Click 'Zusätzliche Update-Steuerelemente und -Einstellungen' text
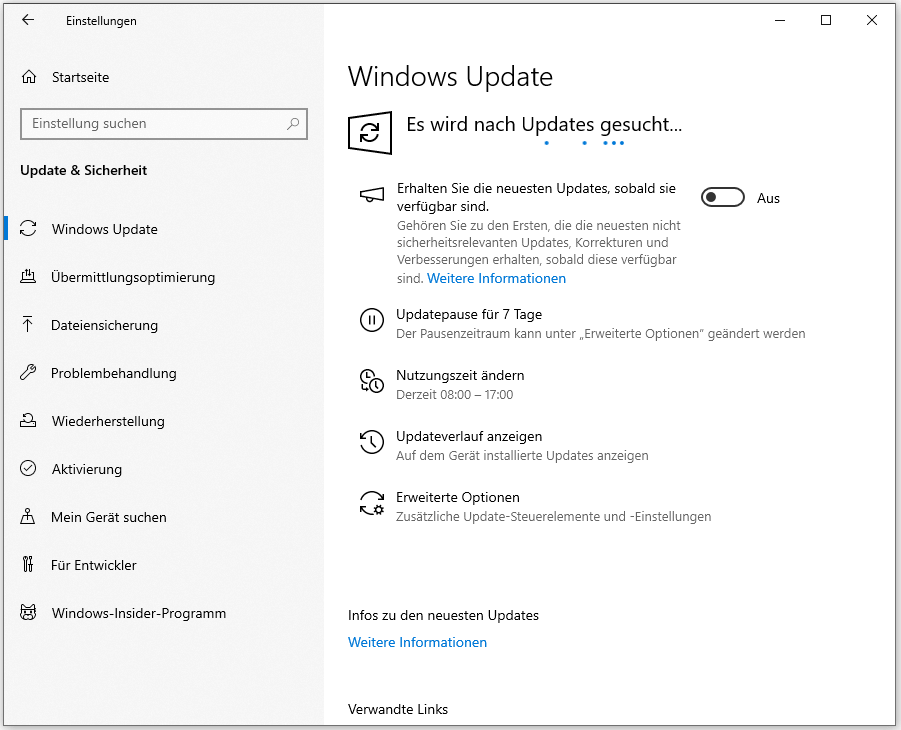Image resolution: width=901 pixels, height=730 pixels. click(553, 516)
